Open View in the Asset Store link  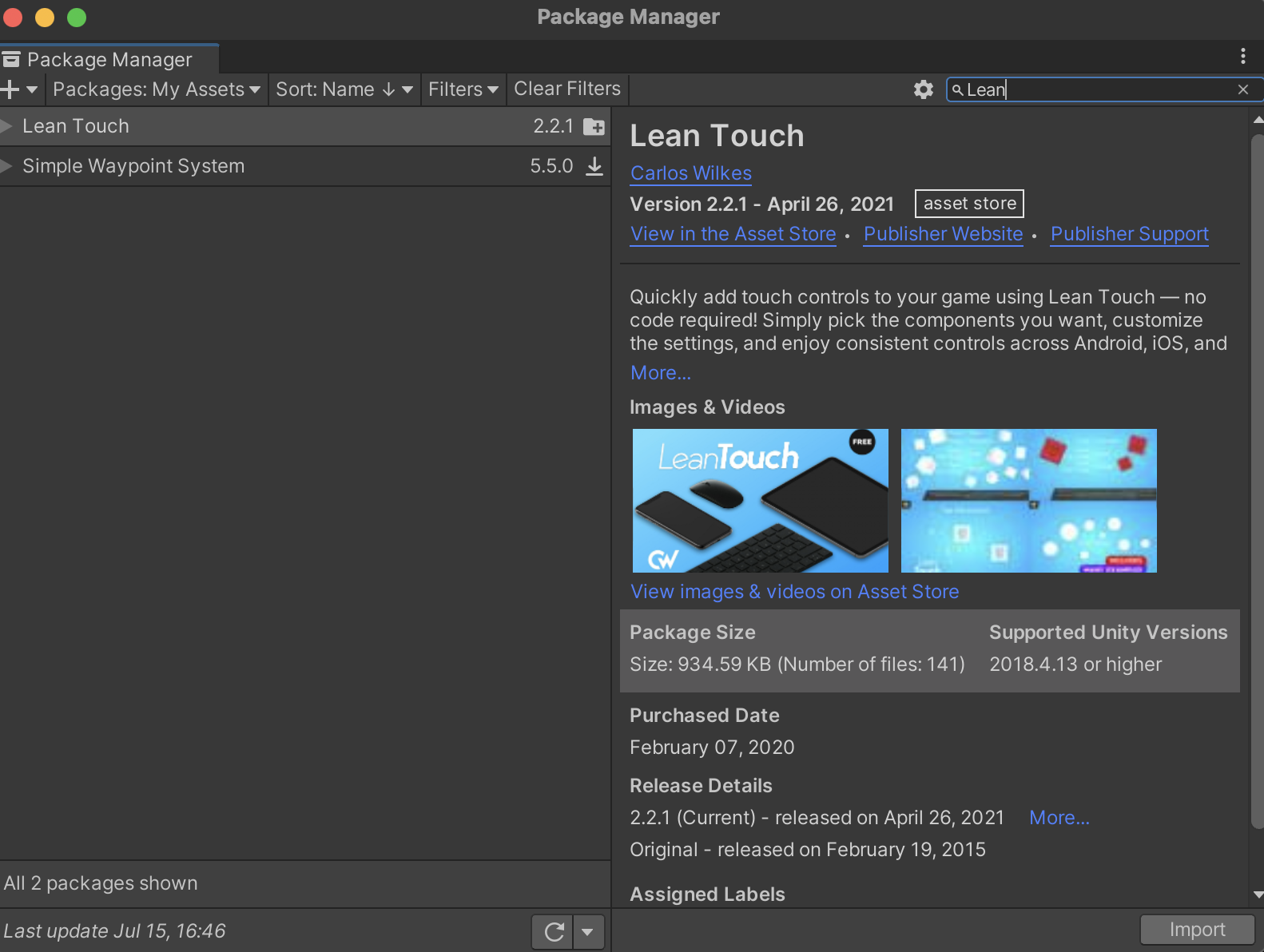point(733,234)
